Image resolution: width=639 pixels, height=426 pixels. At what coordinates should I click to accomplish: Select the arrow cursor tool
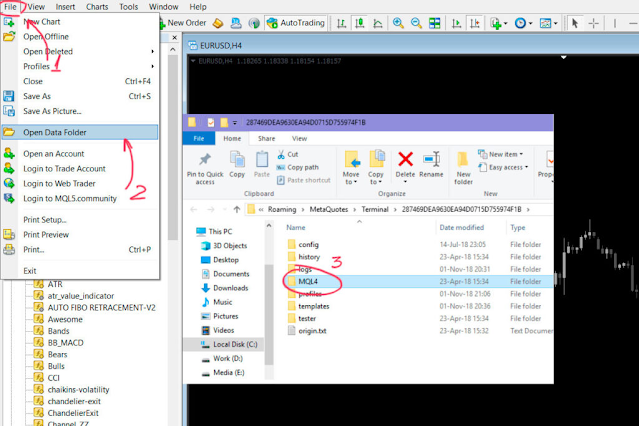point(575,23)
